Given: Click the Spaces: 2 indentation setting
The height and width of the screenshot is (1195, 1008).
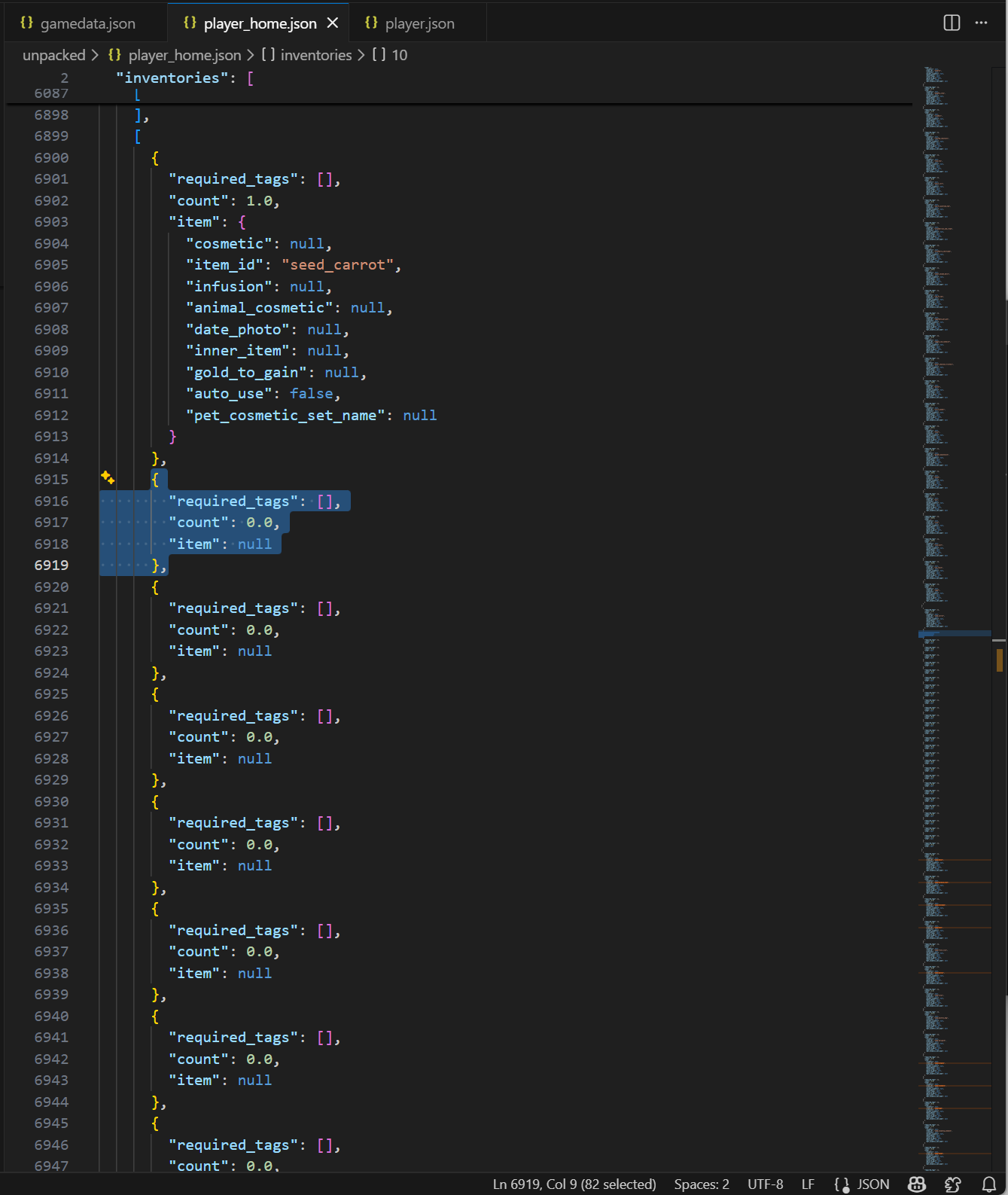Looking at the screenshot, I should click(701, 1184).
